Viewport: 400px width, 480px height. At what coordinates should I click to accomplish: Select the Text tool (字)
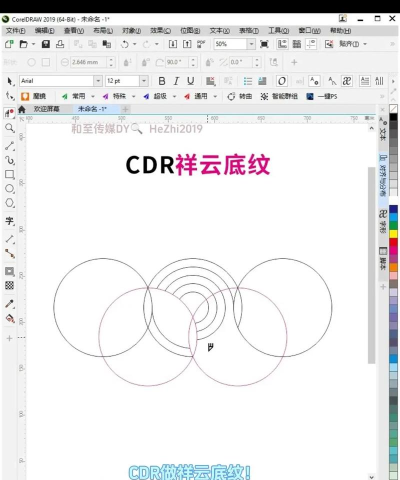tap(10, 221)
